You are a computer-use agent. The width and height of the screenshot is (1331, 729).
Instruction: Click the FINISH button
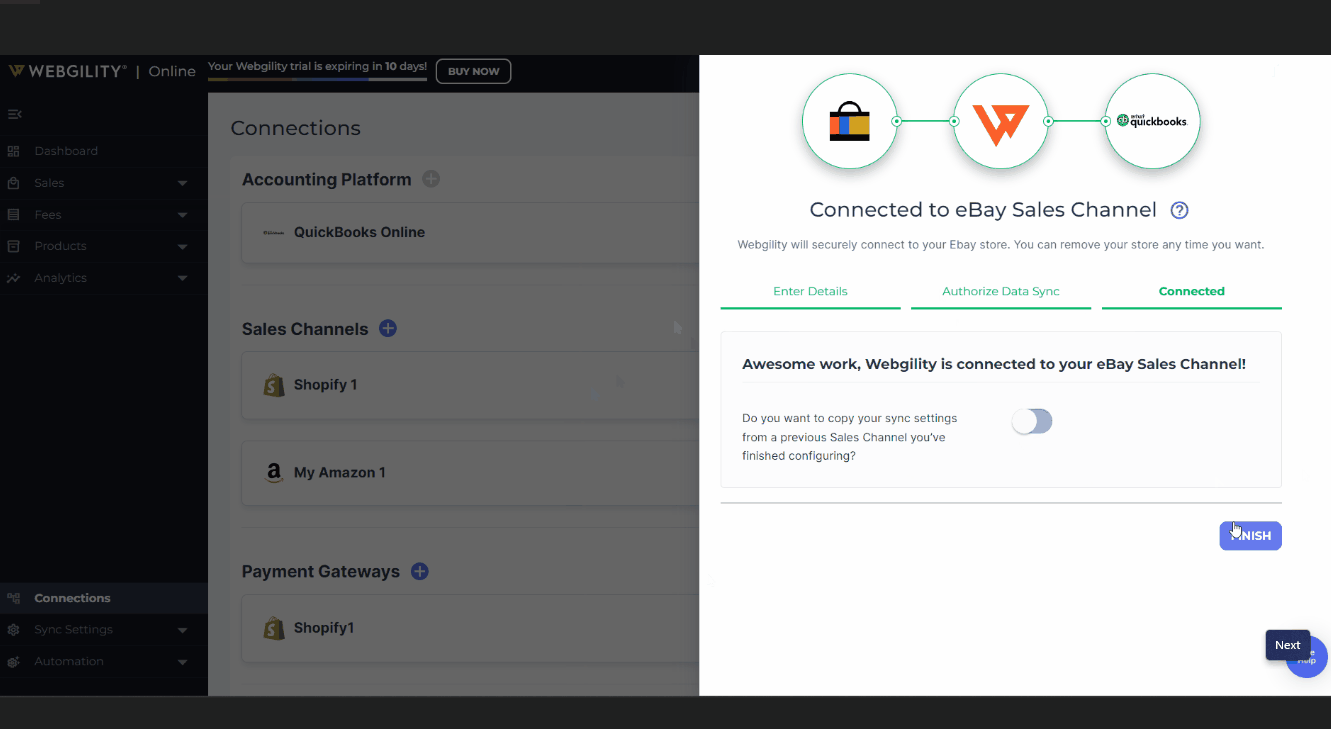(x=1250, y=536)
